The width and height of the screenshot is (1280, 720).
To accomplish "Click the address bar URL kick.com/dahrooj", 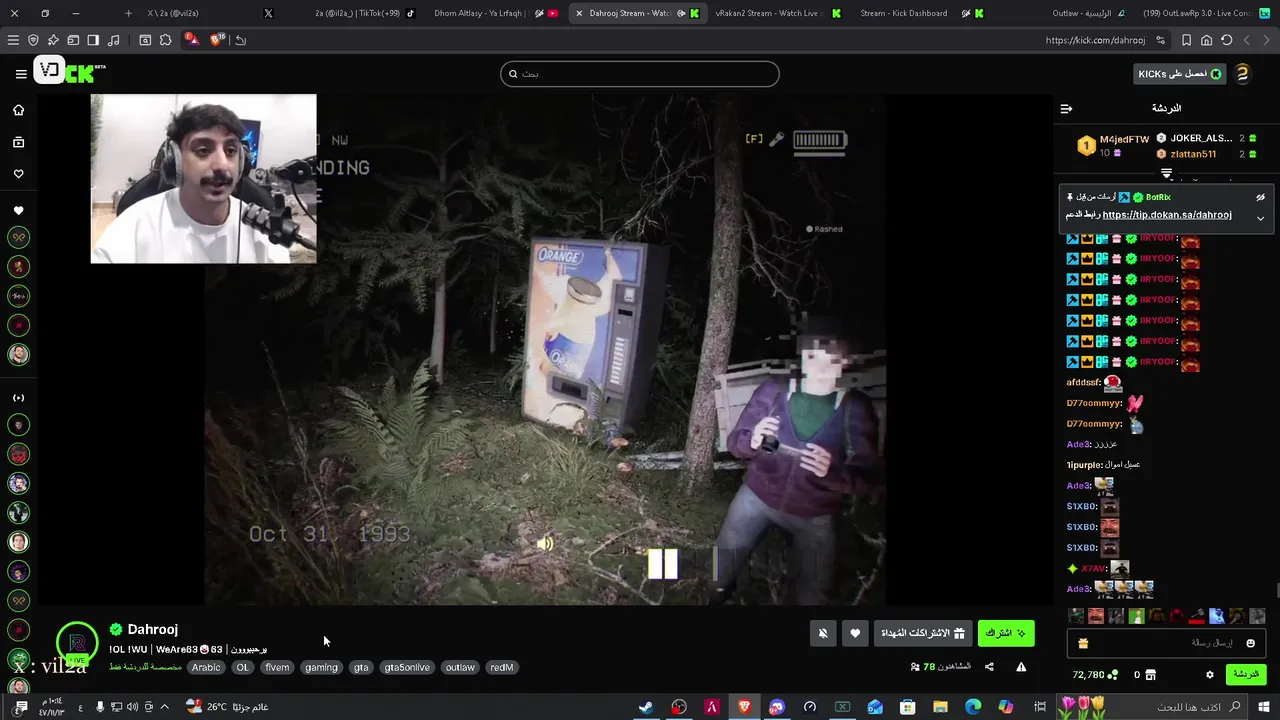I will tap(1095, 40).
